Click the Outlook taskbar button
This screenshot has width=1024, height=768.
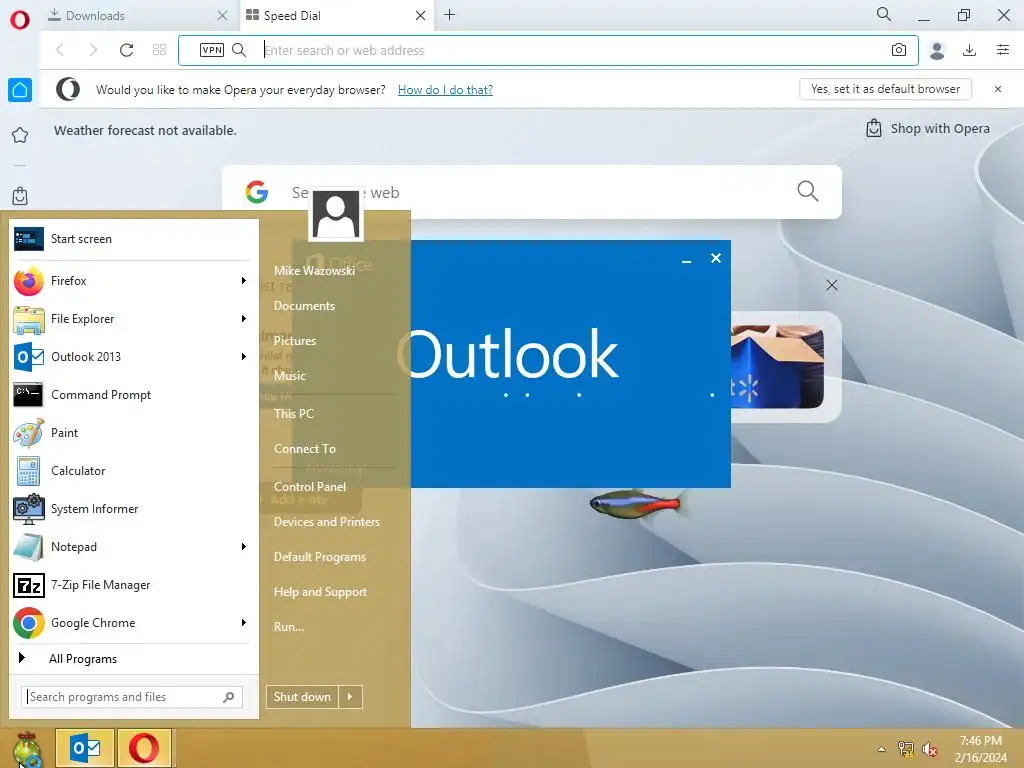[85, 748]
